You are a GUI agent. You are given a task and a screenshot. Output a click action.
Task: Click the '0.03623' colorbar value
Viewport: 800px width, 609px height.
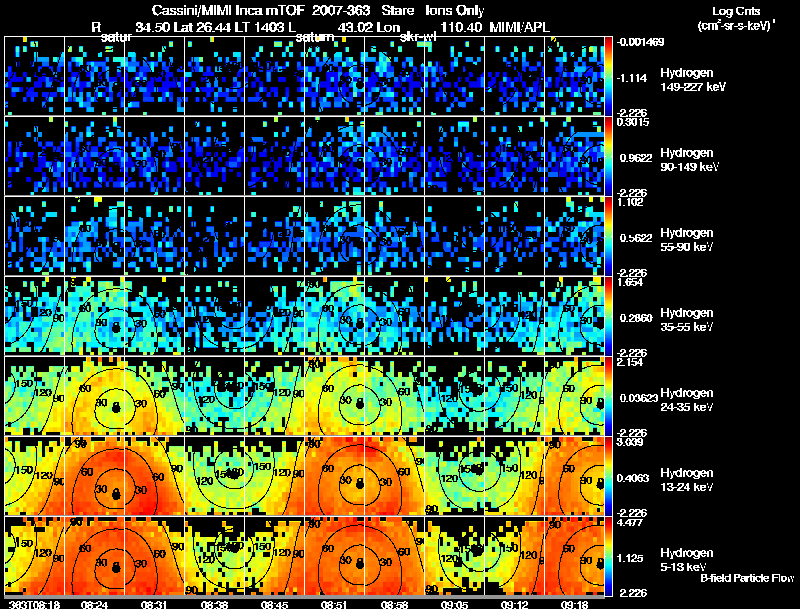(x=638, y=398)
